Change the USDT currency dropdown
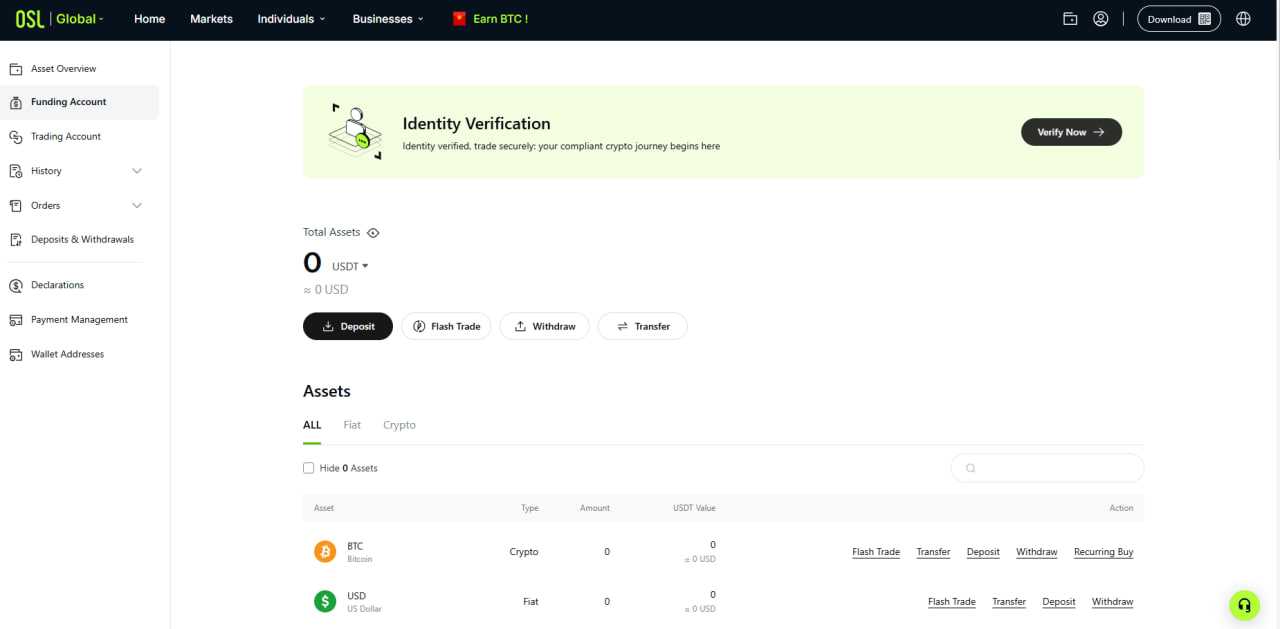Image resolution: width=1280 pixels, height=629 pixels. pyautogui.click(x=350, y=266)
